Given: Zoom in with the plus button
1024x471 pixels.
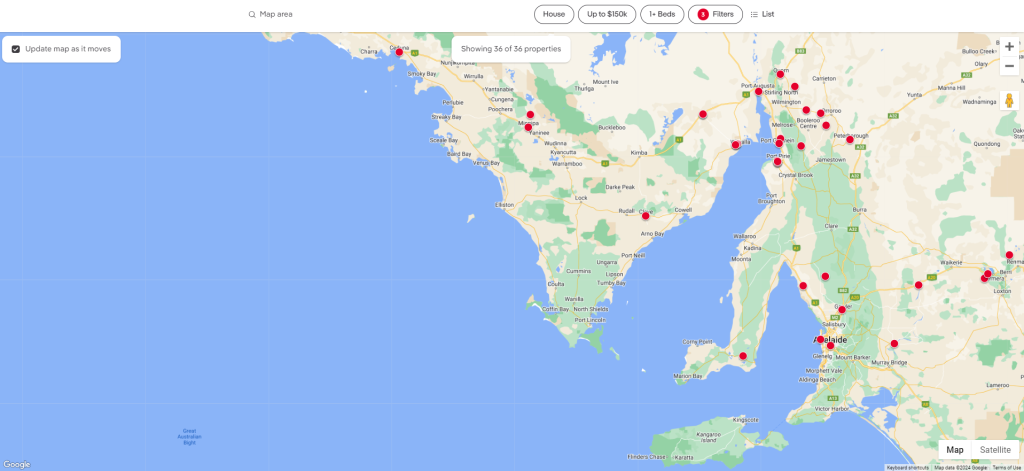Looking at the screenshot, I should [1009, 47].
